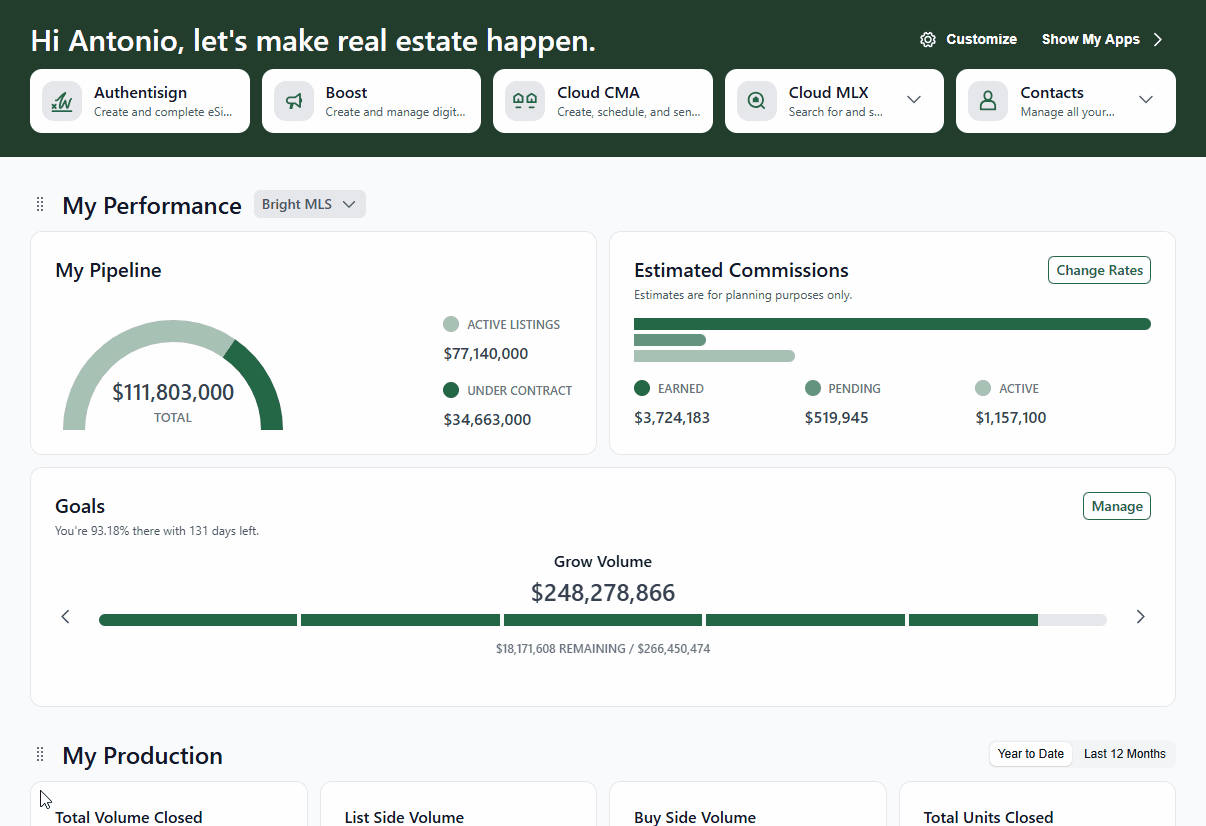
Task: Open the Bright MLS dropdown
Action: tap(309, 203)
